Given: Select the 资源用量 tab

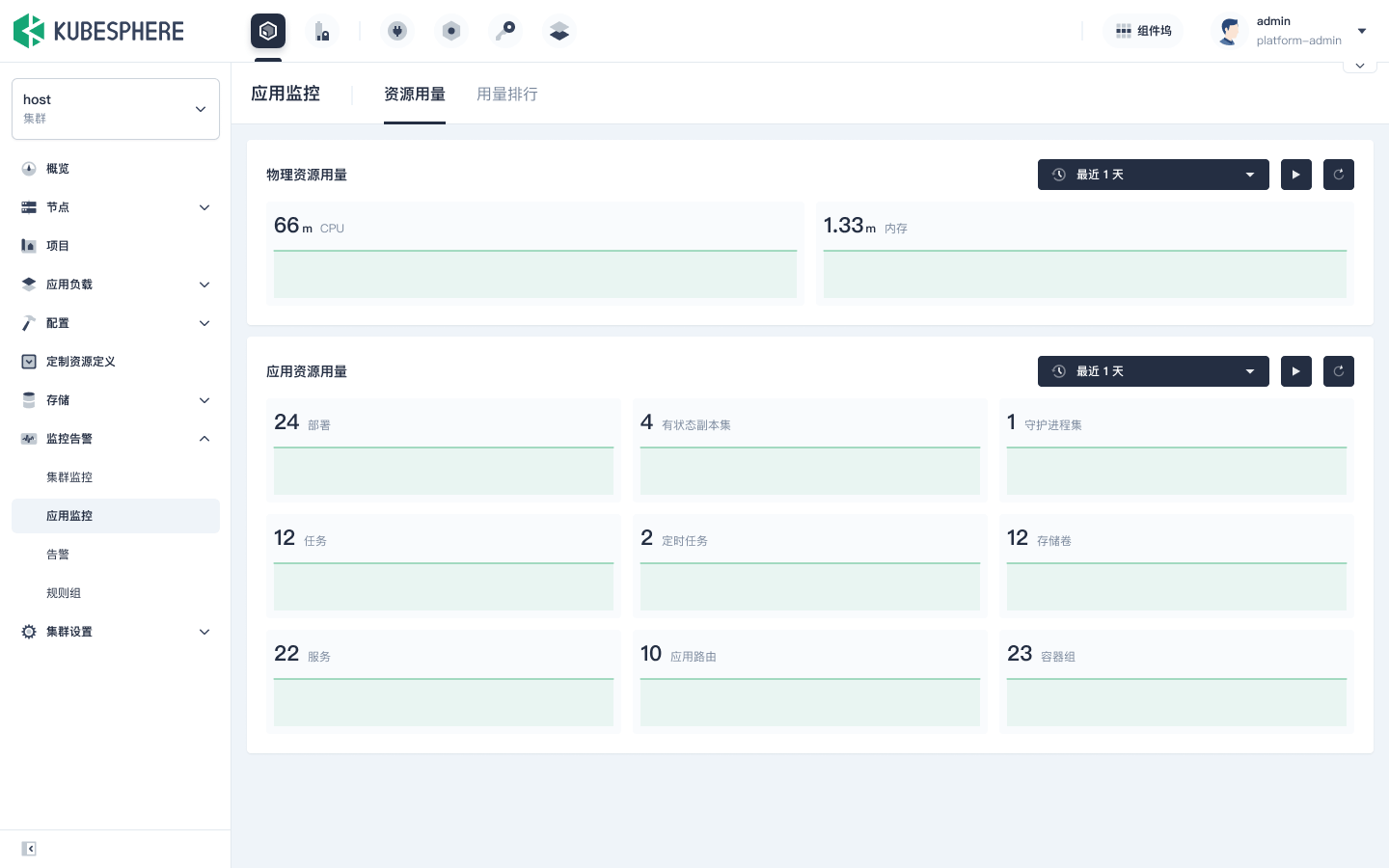Looking at the screenshot, I should (x=415, y=94).
